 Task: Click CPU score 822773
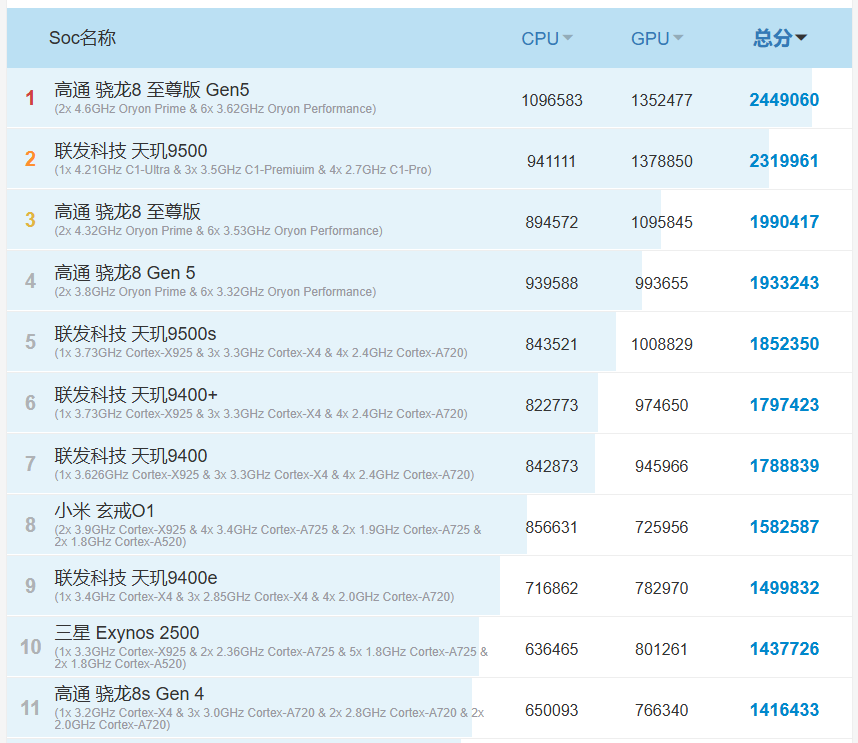coord(552,405)
